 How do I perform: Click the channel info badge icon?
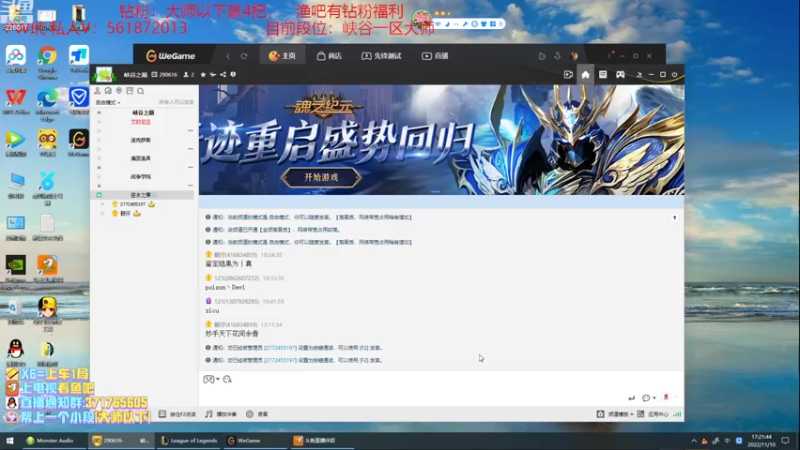point(233,74)
